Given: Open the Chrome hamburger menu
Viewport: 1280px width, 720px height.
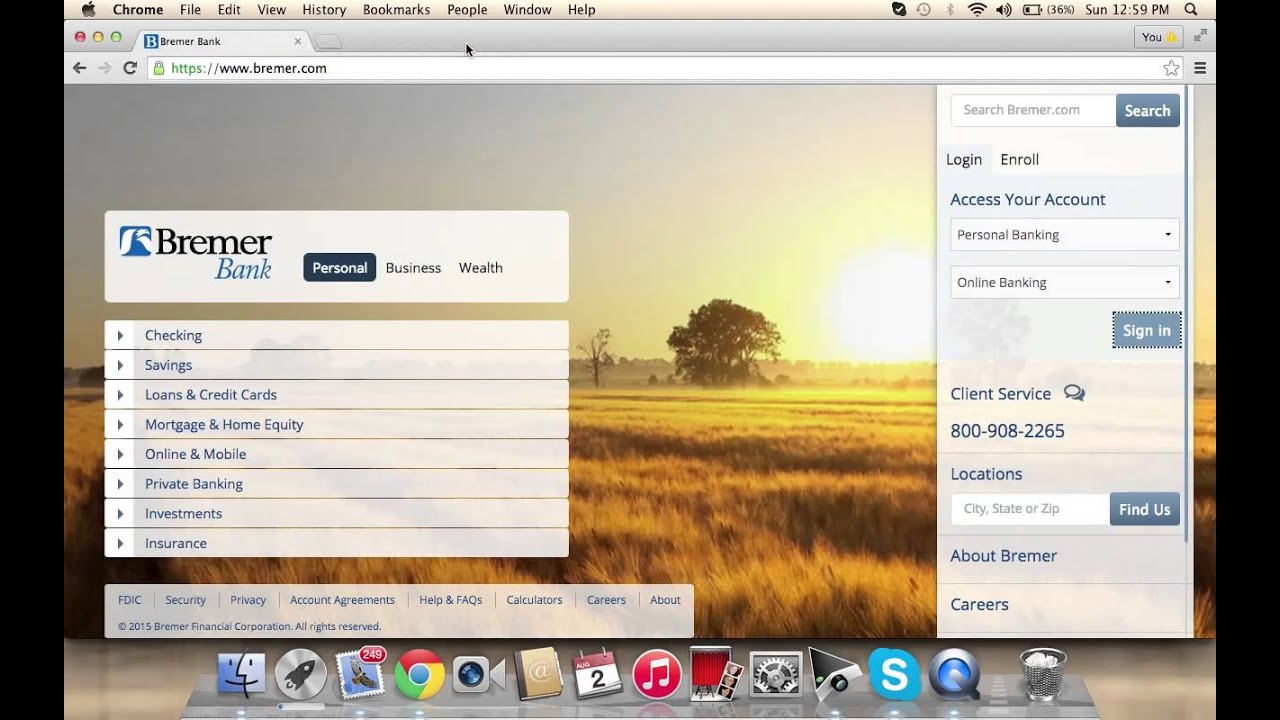Looking at the screenshot, I should [1200, 68].
